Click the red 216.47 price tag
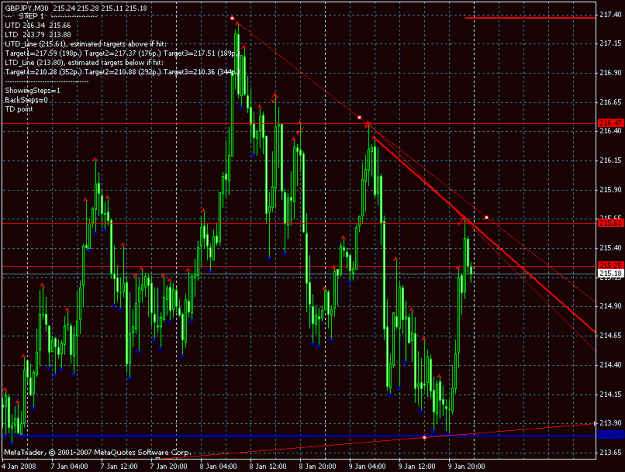 611,123
